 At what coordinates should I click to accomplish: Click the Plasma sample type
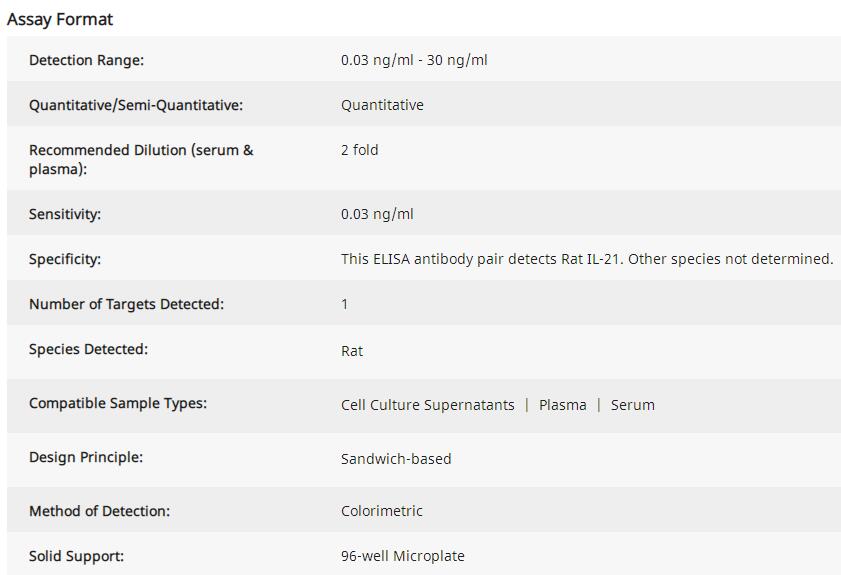coord(562,405)
